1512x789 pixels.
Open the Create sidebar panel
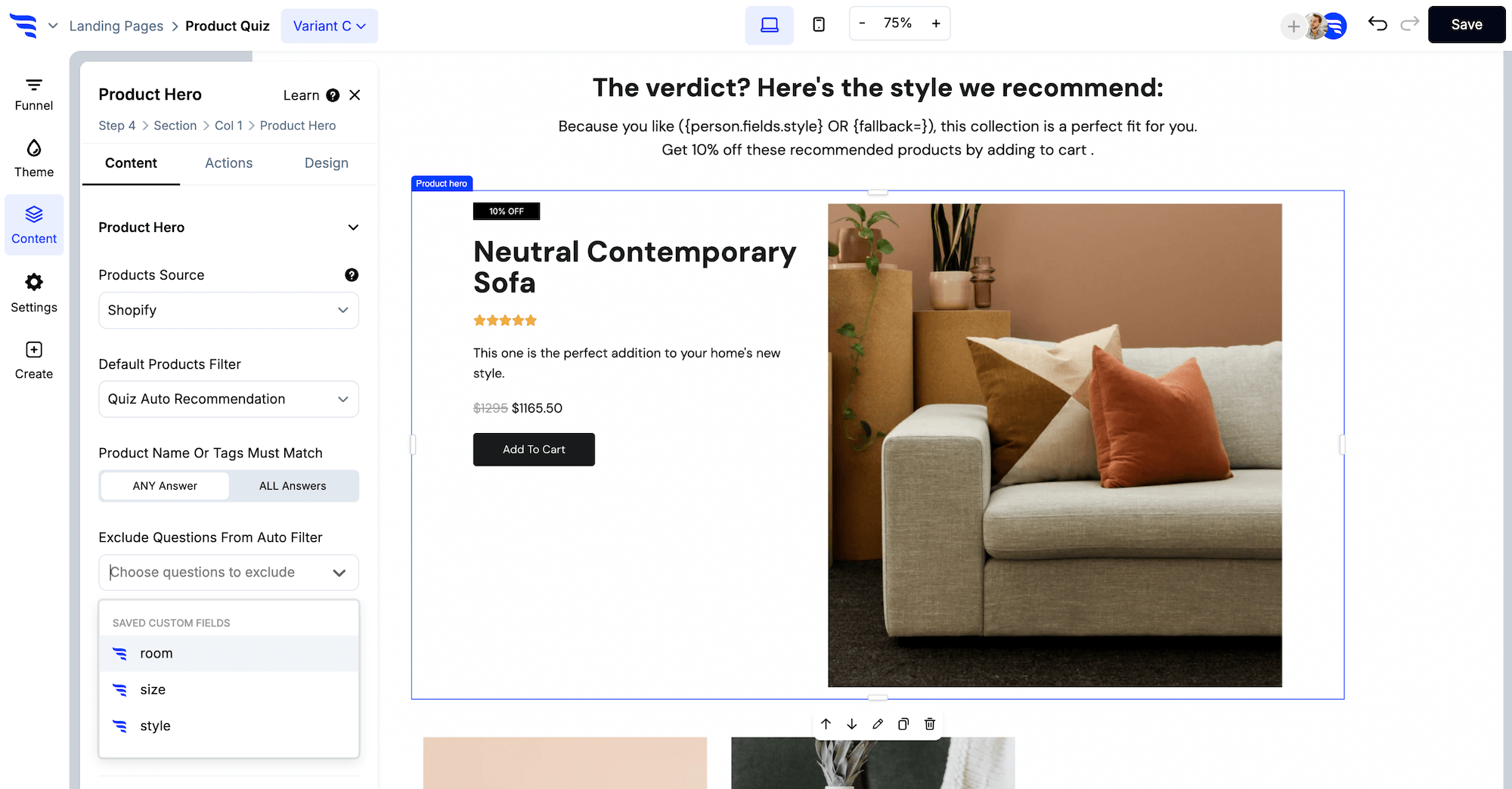(34, 360)
